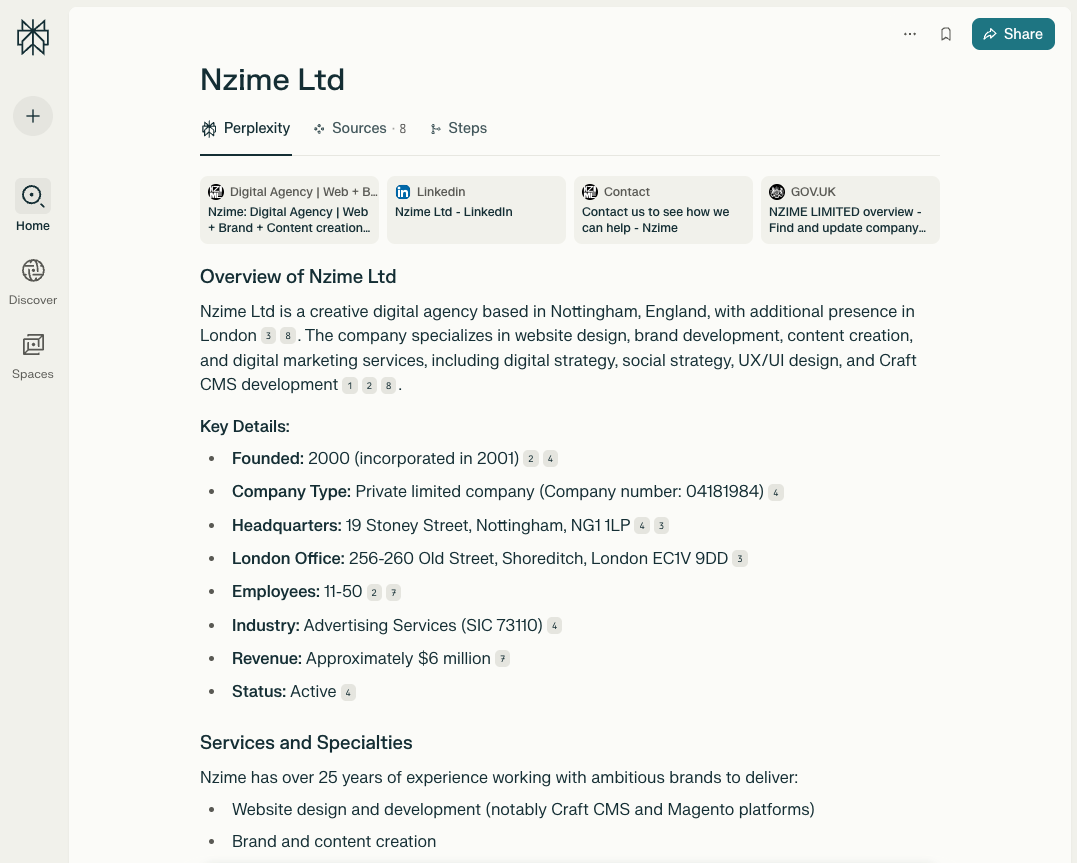Open the LinkedIn source card
1077x863 pixels.
tap(476, 210)
